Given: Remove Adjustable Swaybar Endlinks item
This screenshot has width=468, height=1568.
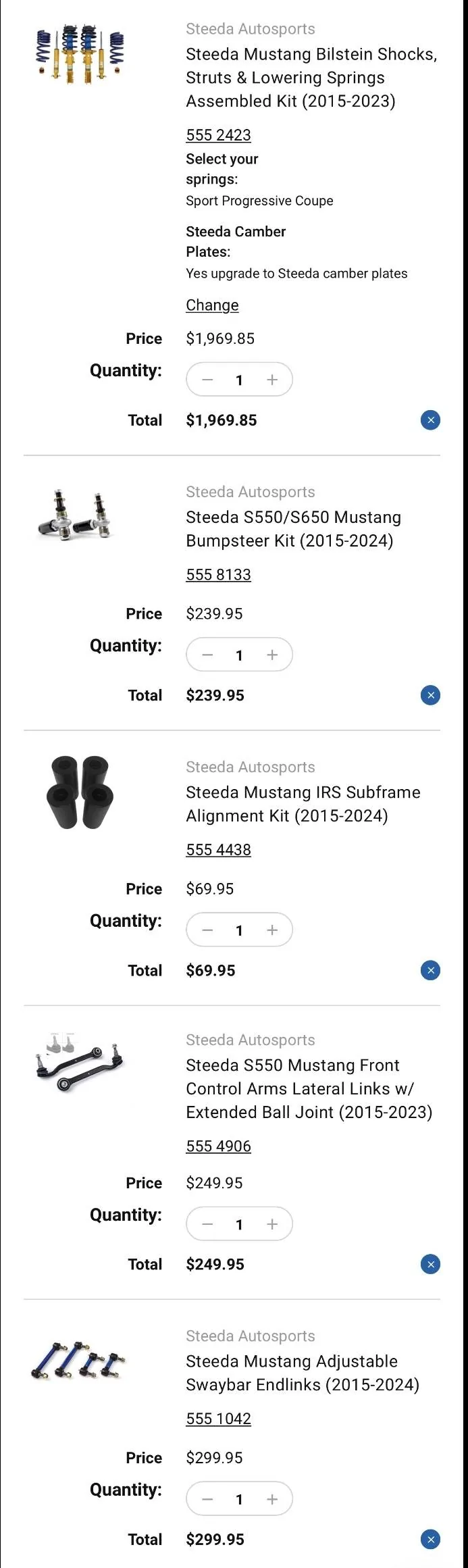Looking at the screenshot, I should coord(430,1539).
